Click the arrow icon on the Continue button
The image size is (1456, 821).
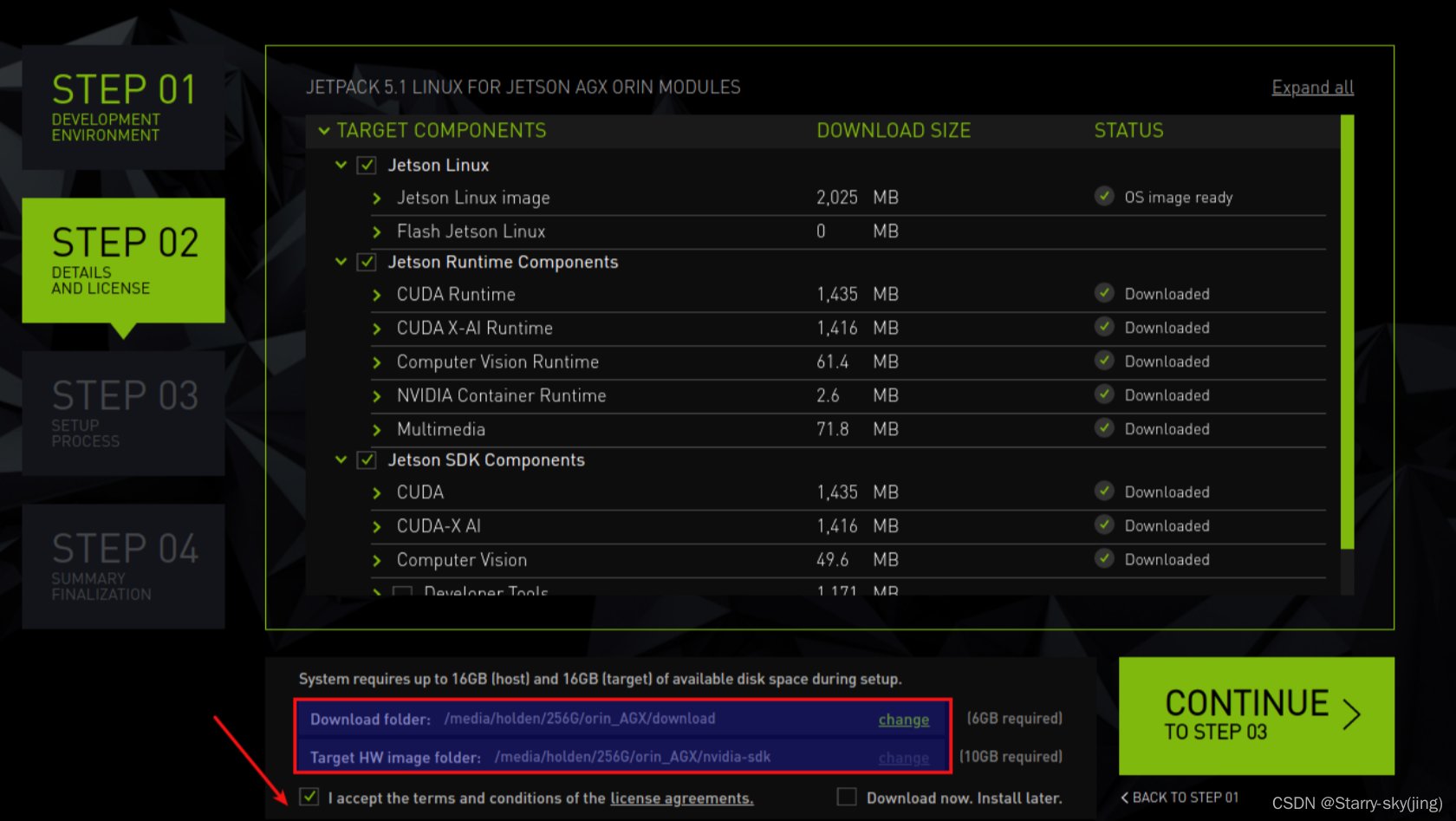pos(1352,713)
